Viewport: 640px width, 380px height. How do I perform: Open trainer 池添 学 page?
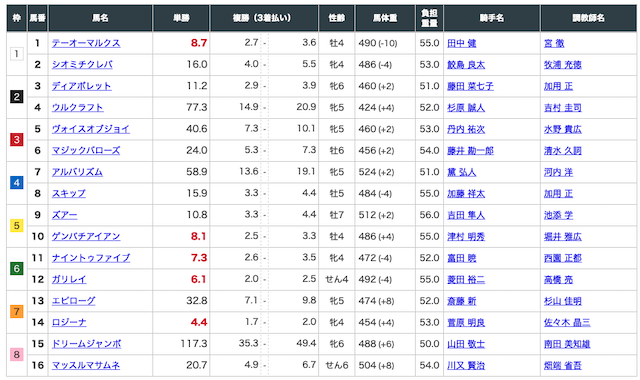pos(558,215)
